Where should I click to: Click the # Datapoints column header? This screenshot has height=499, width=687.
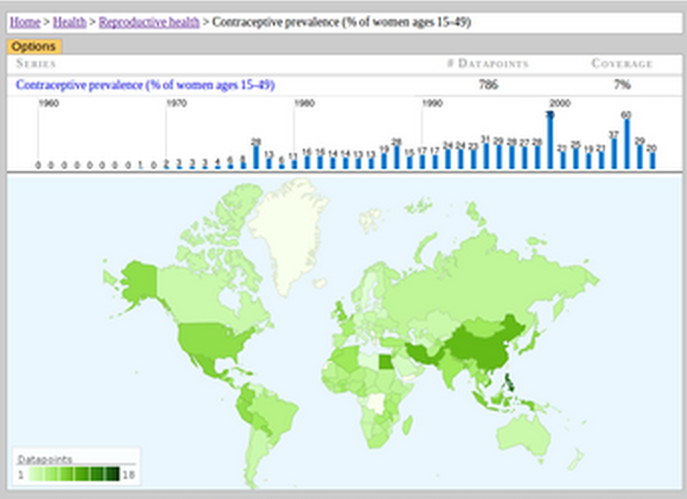click(x=487, y=63)
